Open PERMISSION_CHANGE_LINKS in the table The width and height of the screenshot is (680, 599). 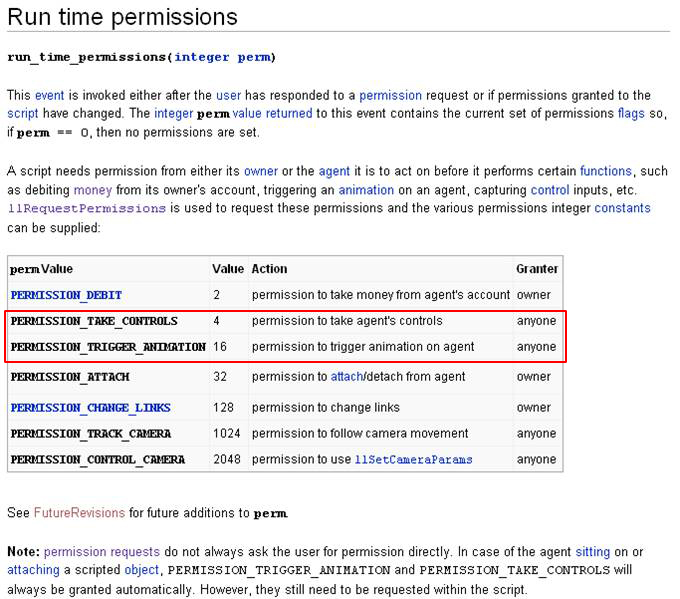[x=90, y=408]
